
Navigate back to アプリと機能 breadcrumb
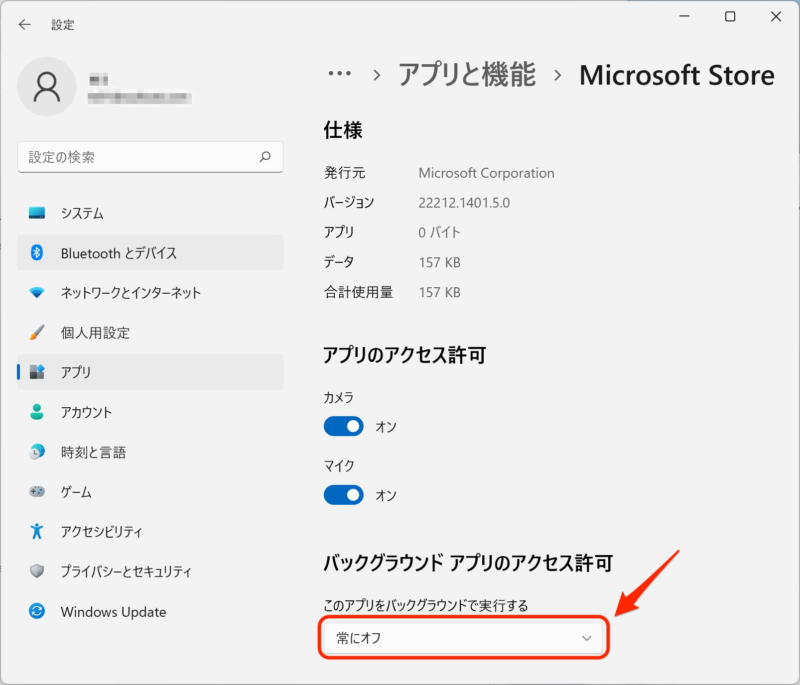click(x=467, y=74)
